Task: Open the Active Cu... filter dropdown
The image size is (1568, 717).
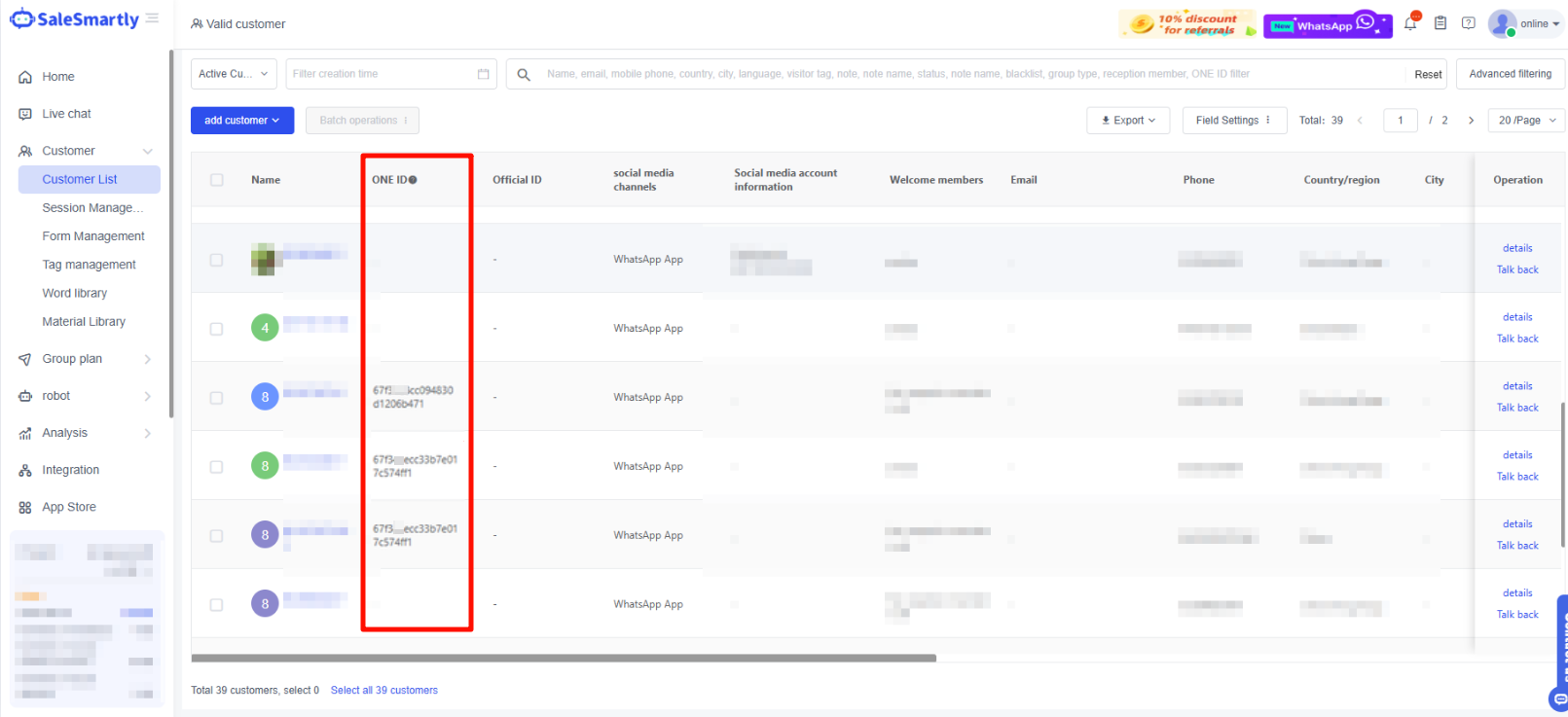Action: (x=234, y=74)
